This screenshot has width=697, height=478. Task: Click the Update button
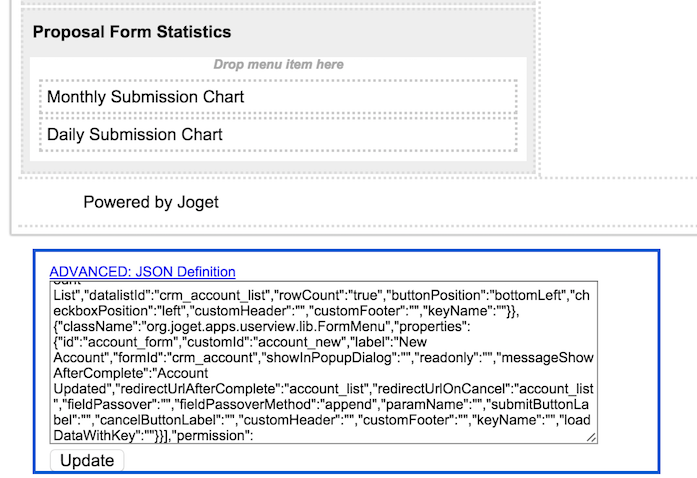coord(87,460)
